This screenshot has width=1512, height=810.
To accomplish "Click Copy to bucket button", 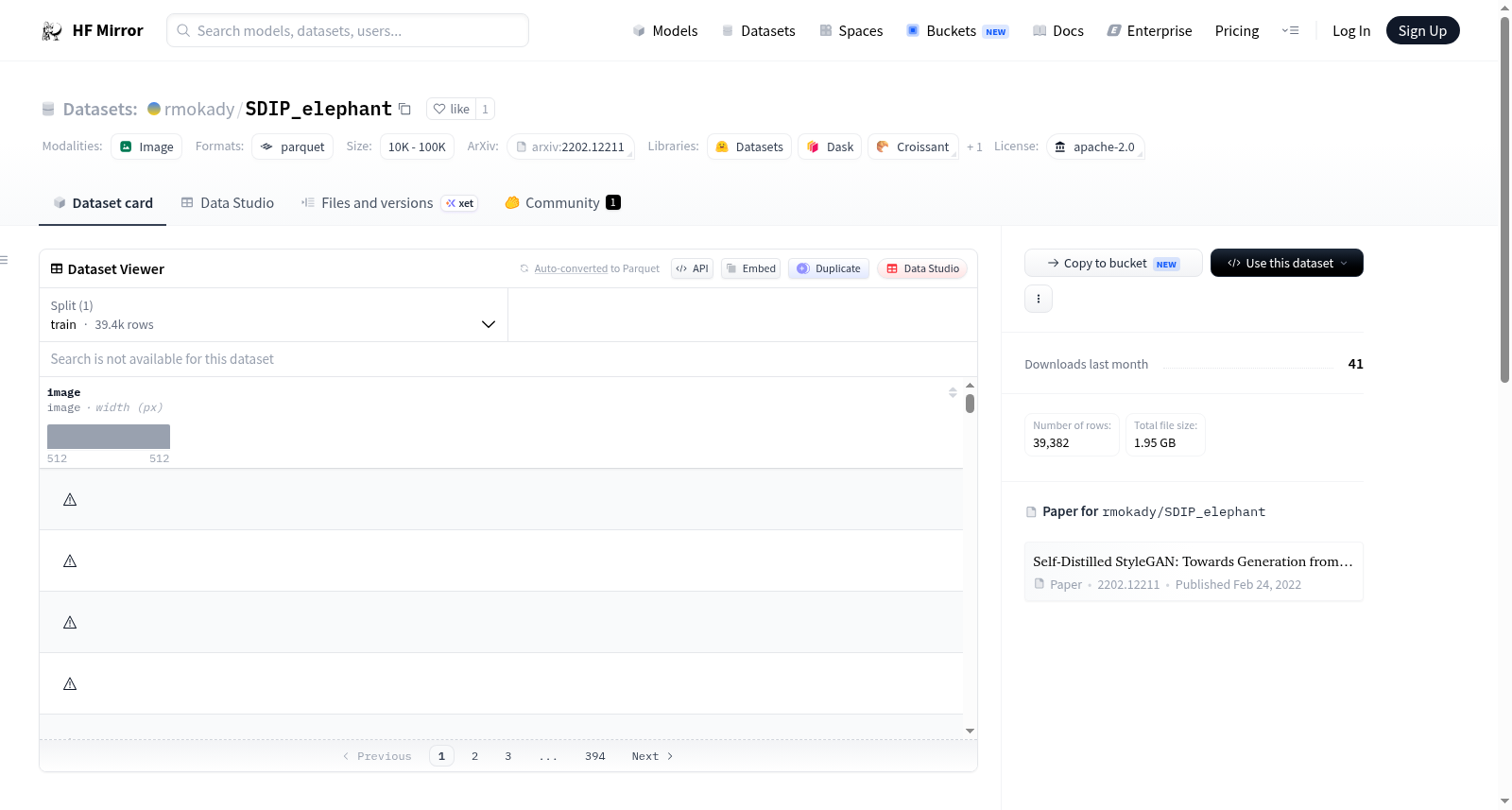I will pyautogui.click(x=1113, y=263).
